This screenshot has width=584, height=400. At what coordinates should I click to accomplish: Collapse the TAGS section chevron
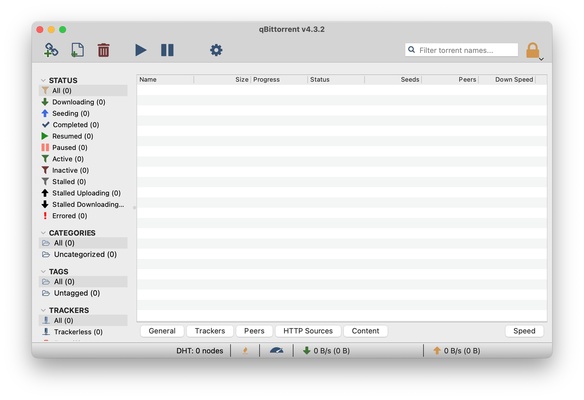43,272
